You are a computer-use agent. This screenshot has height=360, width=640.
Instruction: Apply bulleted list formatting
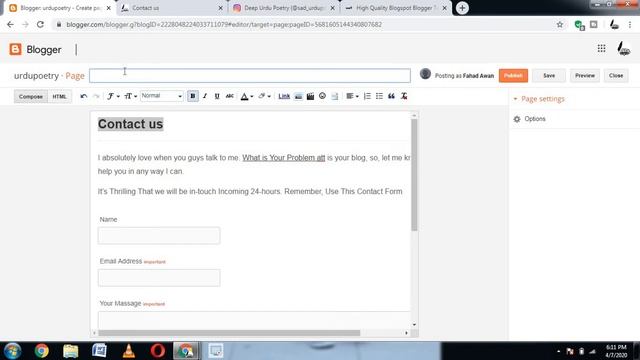[379, 96]
